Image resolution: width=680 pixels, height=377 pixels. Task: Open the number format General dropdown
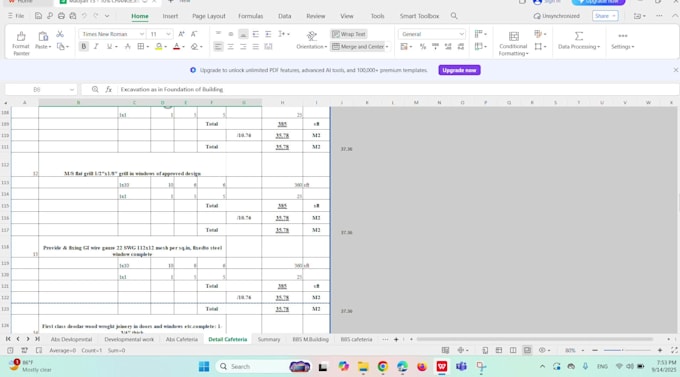click(x=461, y=34)
